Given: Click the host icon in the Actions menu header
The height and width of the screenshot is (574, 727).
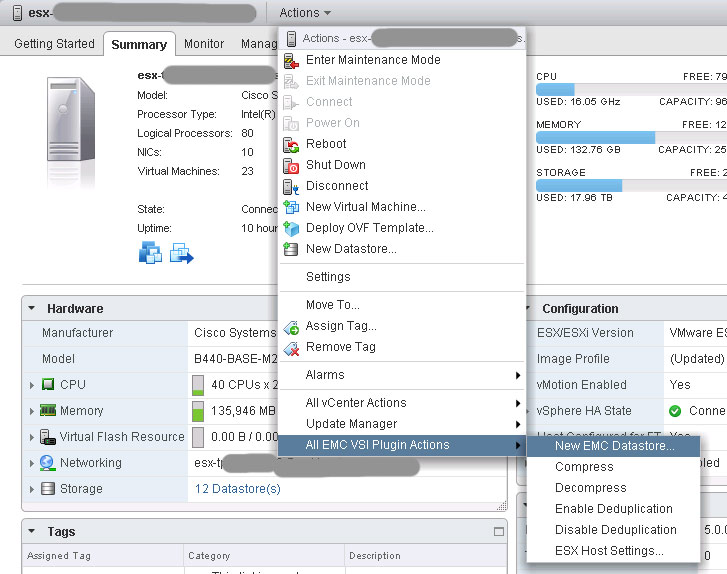Looking at the screenshot, I should coord(291,39).
